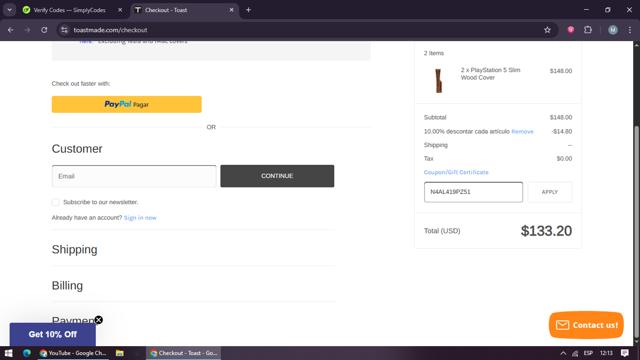Image resolution: width=640 pixels, height=360 pixels.
Task: Click the Shipping section heading
Action: tap(74, 249)
